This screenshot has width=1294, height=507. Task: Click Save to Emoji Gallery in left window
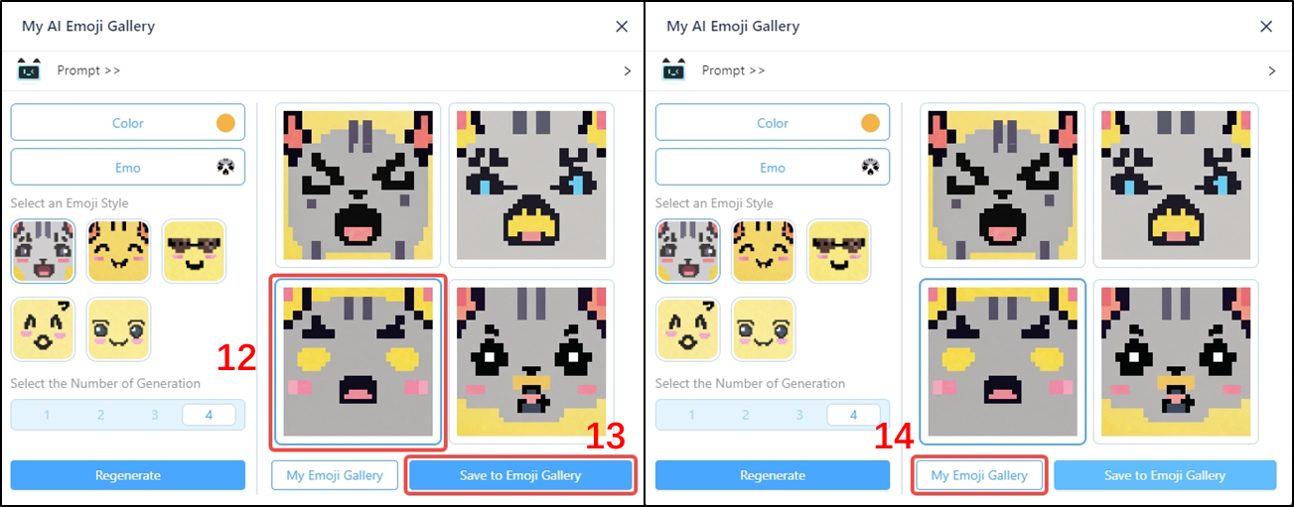pyautogui.click(x=520, y=475)
